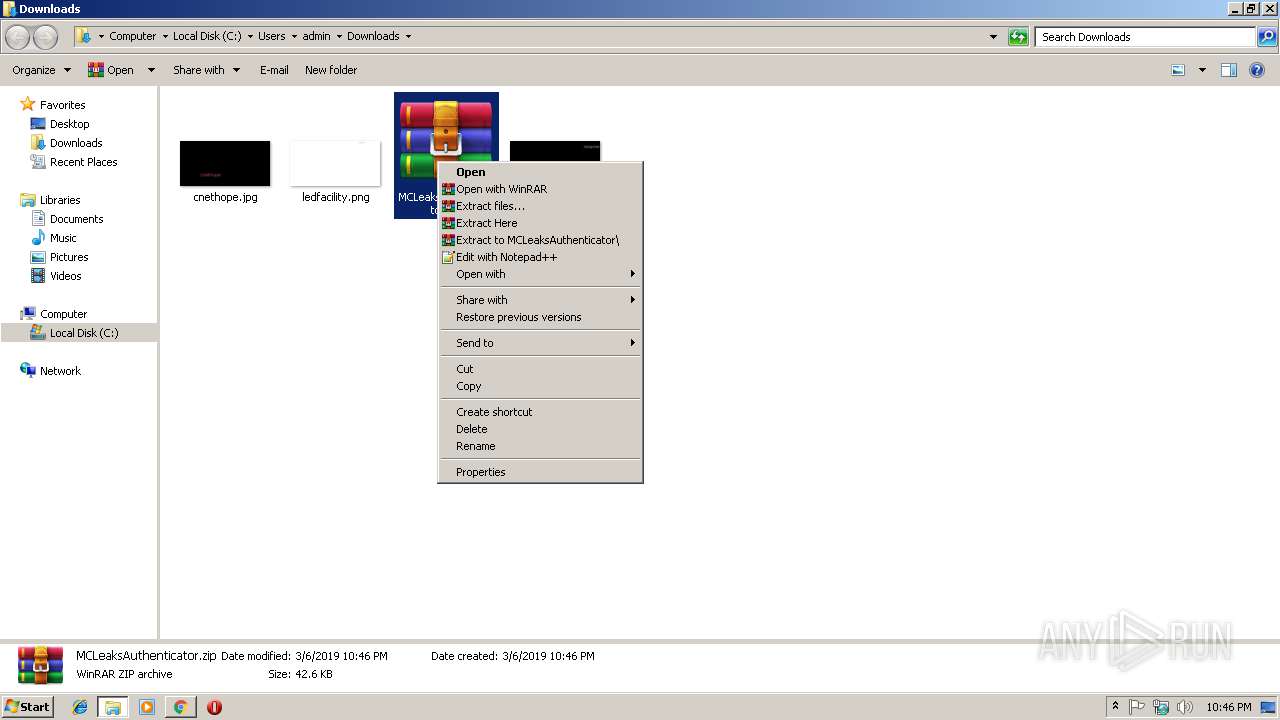The height and width of the screenshot is (720, 1280).
Task: Select Local Disk (C:) in sidebar
Action: click(84, 333)
